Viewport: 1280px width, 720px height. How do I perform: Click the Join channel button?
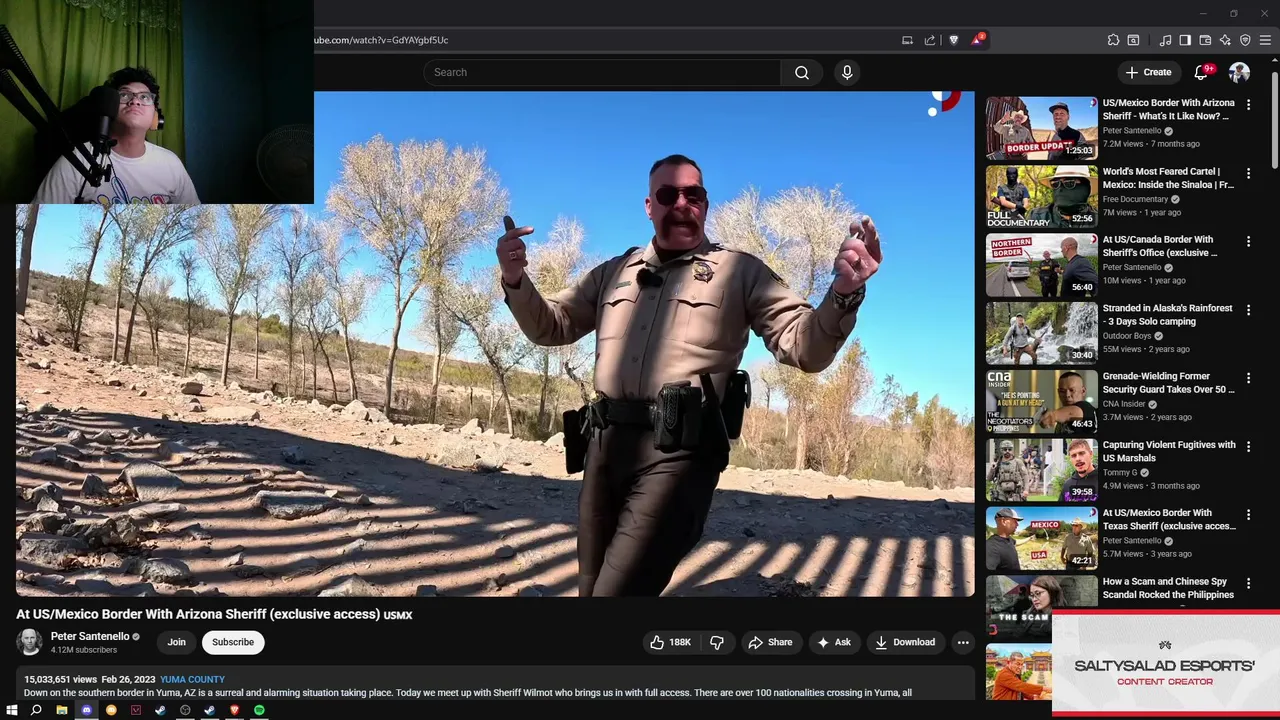pyautogui.click(x=176, y=642)
